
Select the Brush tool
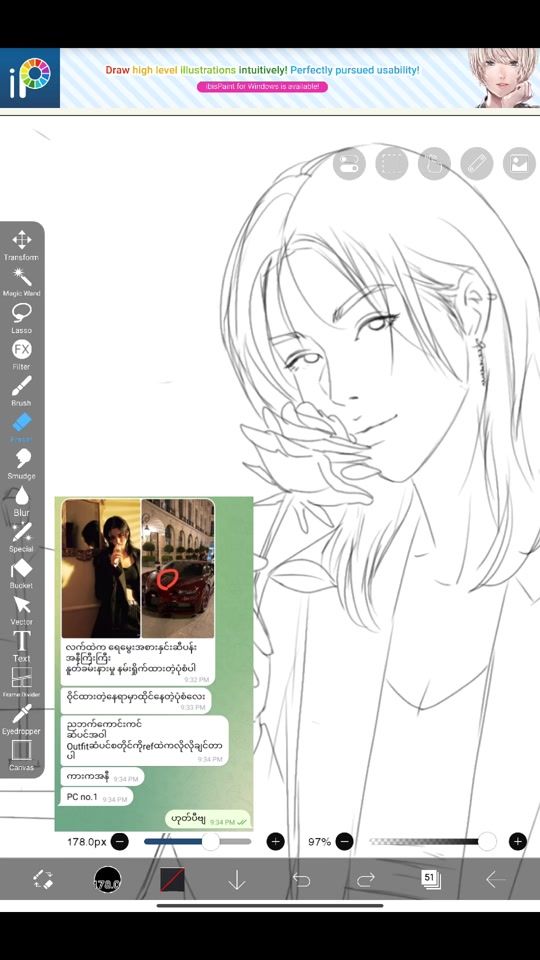[21, 391]
